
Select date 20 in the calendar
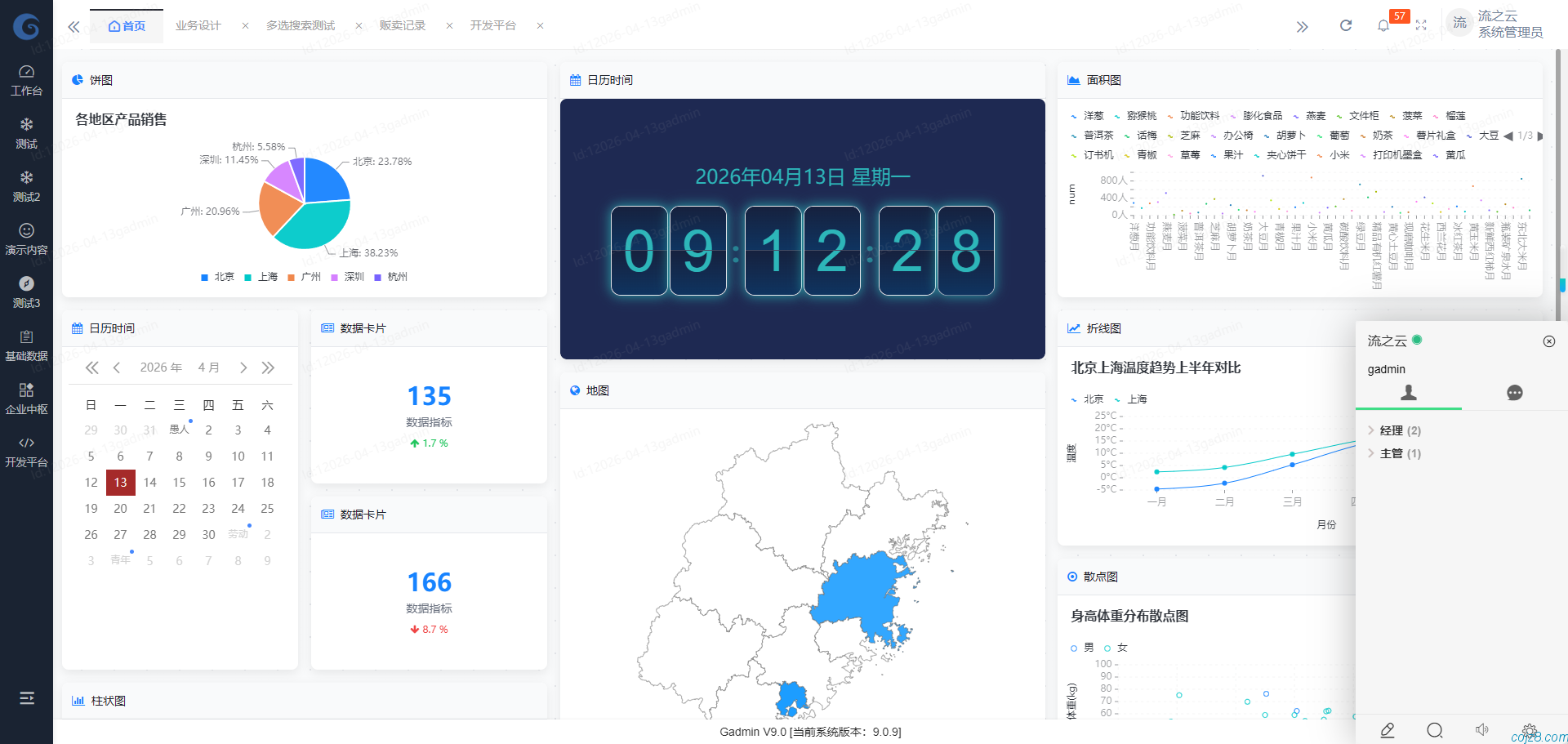(x=120, y=509)
